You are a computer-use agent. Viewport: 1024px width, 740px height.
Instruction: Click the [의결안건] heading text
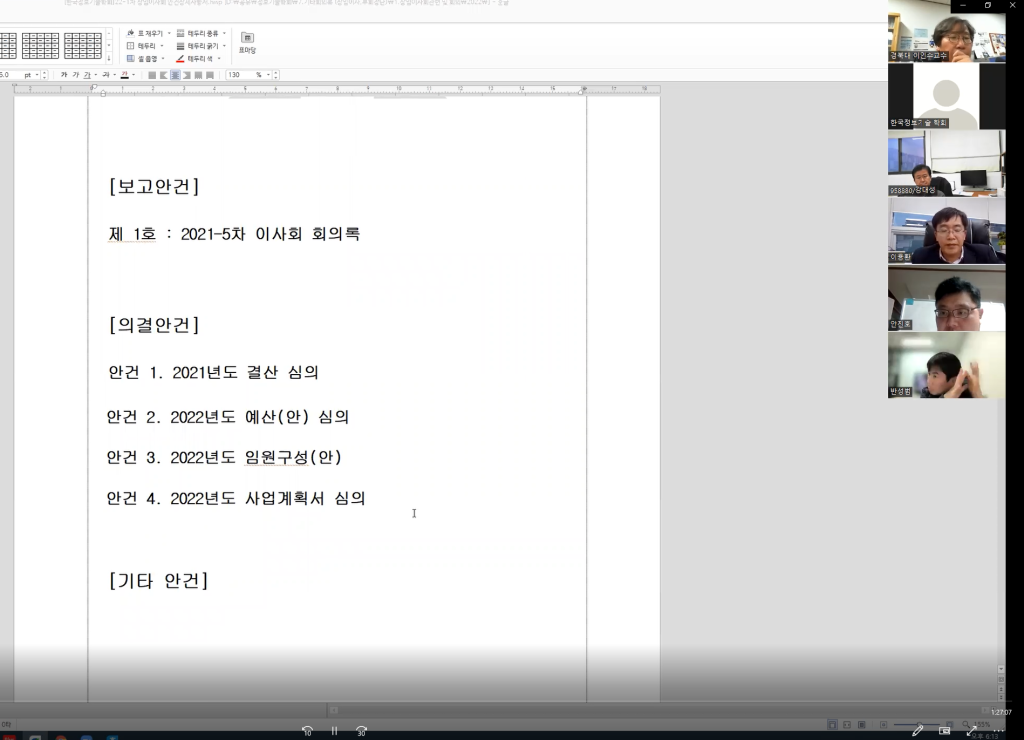(x=154, y=325)
